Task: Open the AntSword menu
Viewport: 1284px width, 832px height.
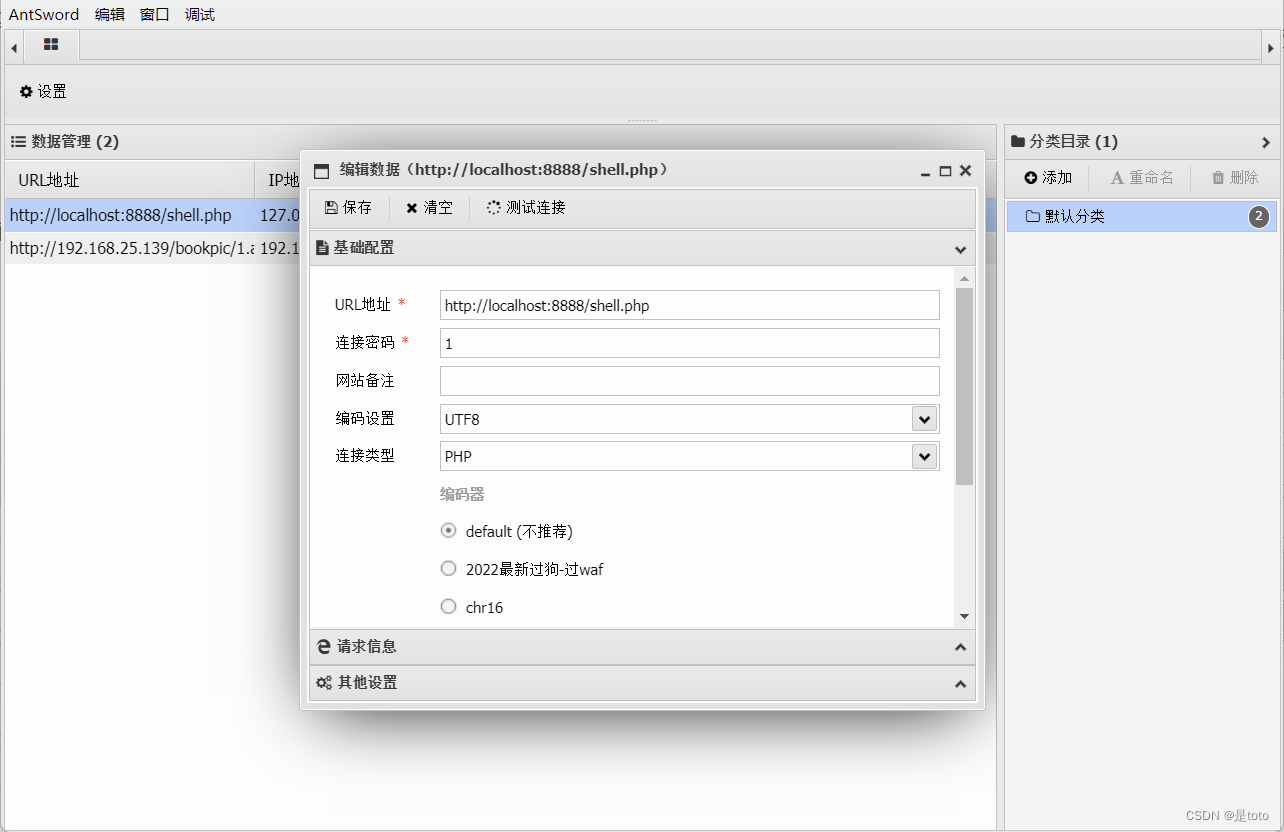Action: point(44,15)
